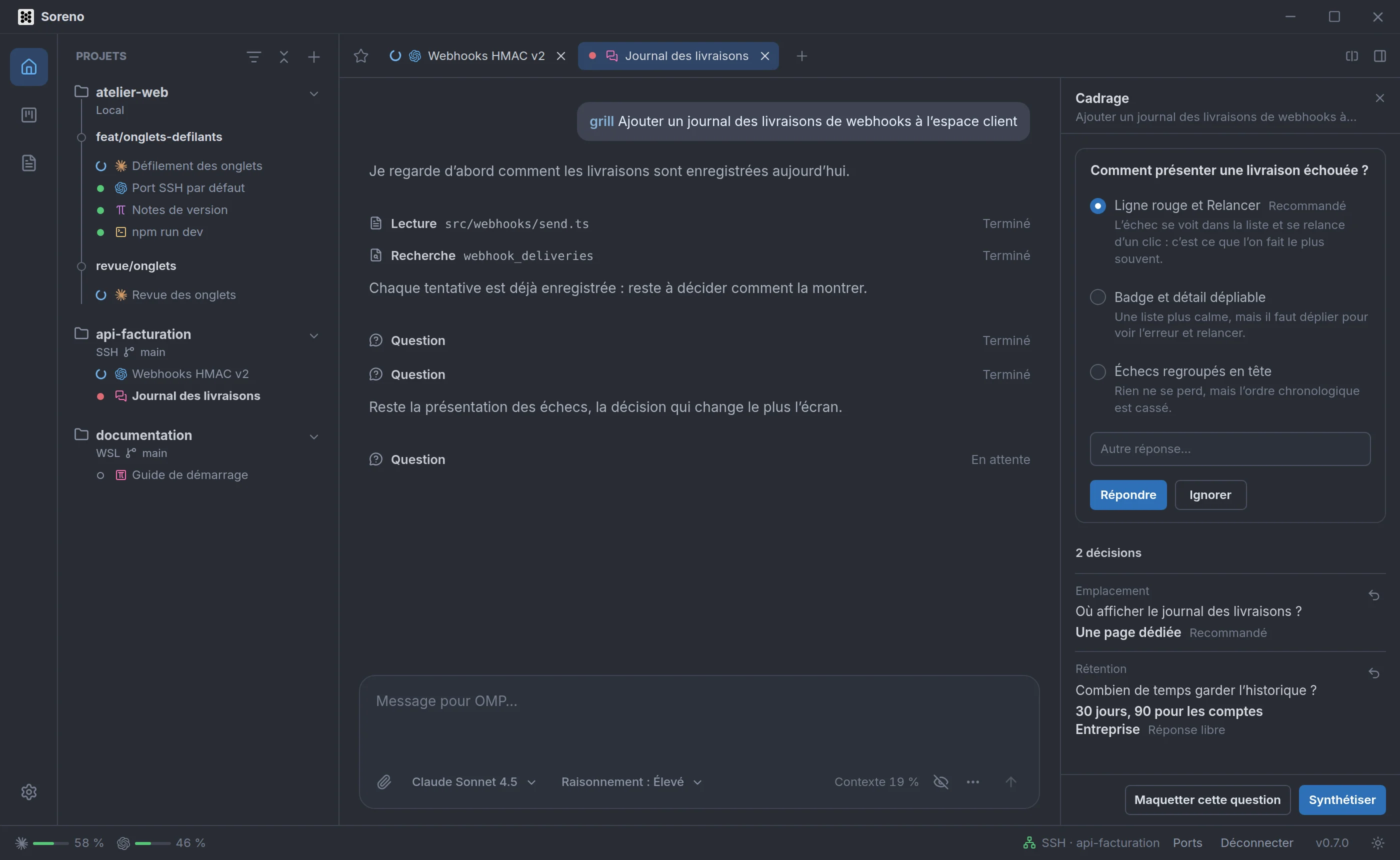Select the Journal des livraisons tab
The width and height of the screenshot is (1400, 860).
click(x=678, y=55)
